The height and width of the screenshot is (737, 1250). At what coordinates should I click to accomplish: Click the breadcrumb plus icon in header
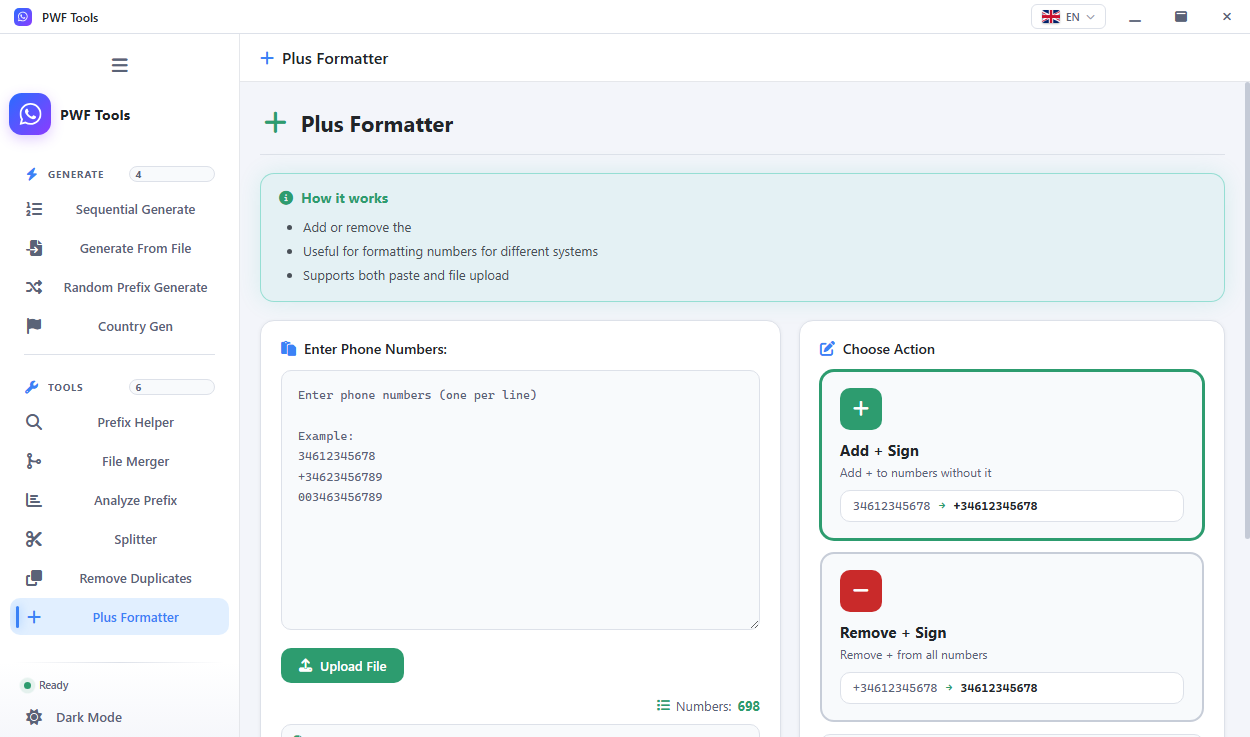(267, 58)
